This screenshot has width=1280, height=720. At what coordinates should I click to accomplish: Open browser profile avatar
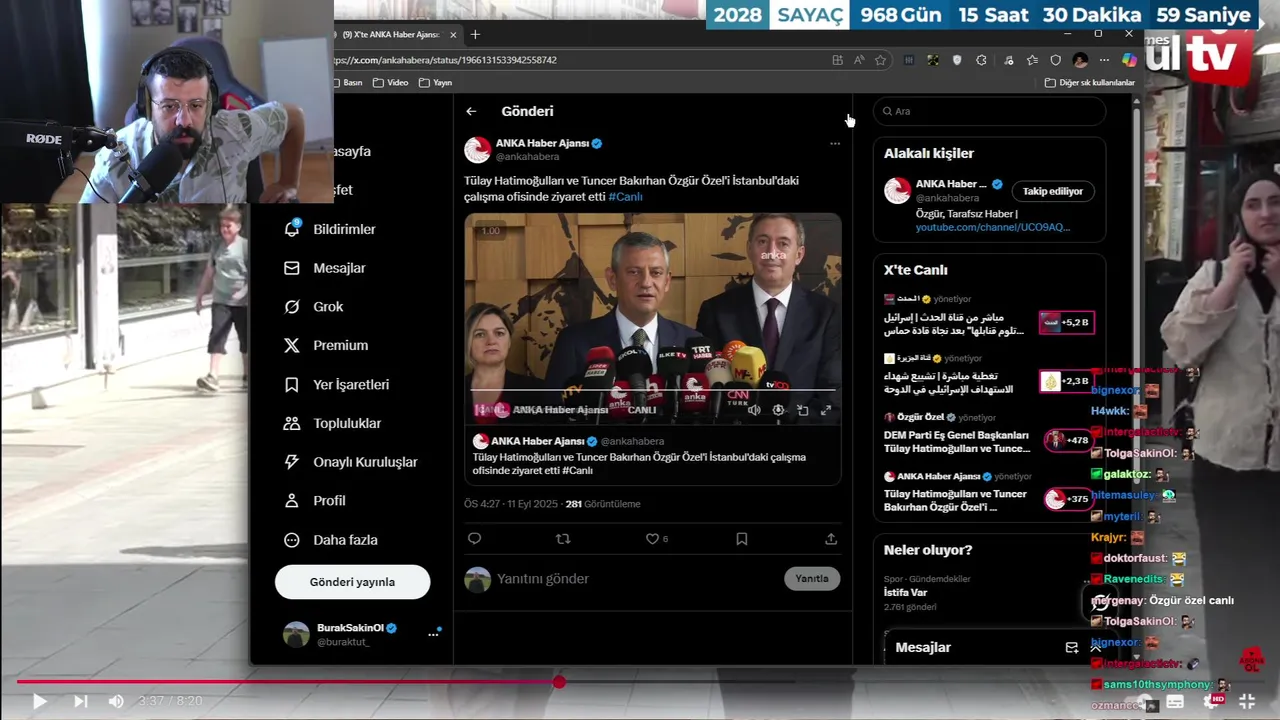coord(1080,60)
